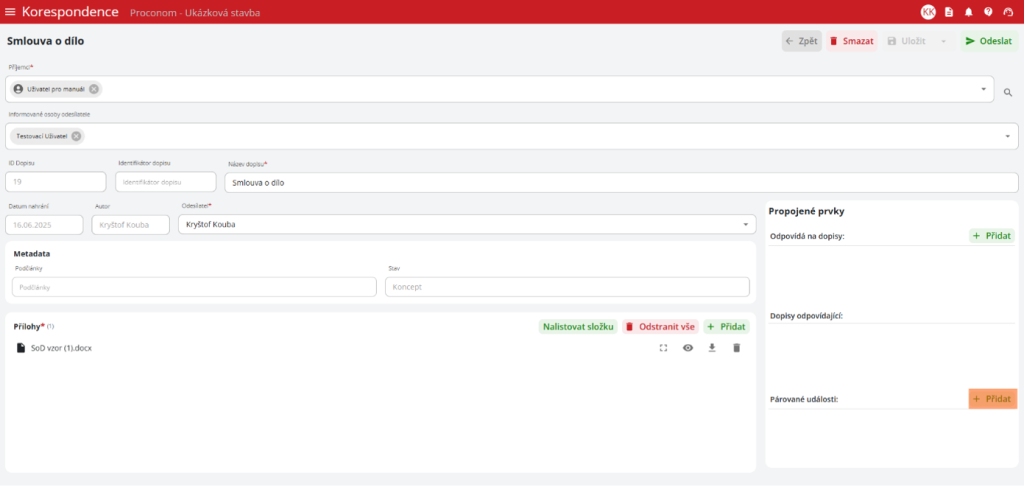Click the help question mark icon
This screenshot has height=487, width=1024.
pos(988,12)
